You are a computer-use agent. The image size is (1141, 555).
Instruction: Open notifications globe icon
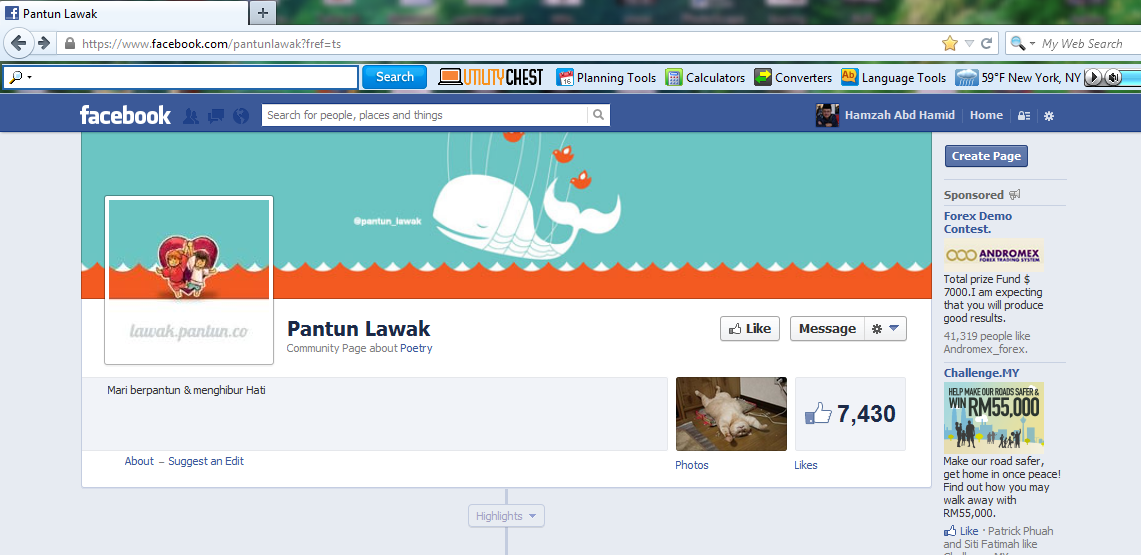pos(241,115)
